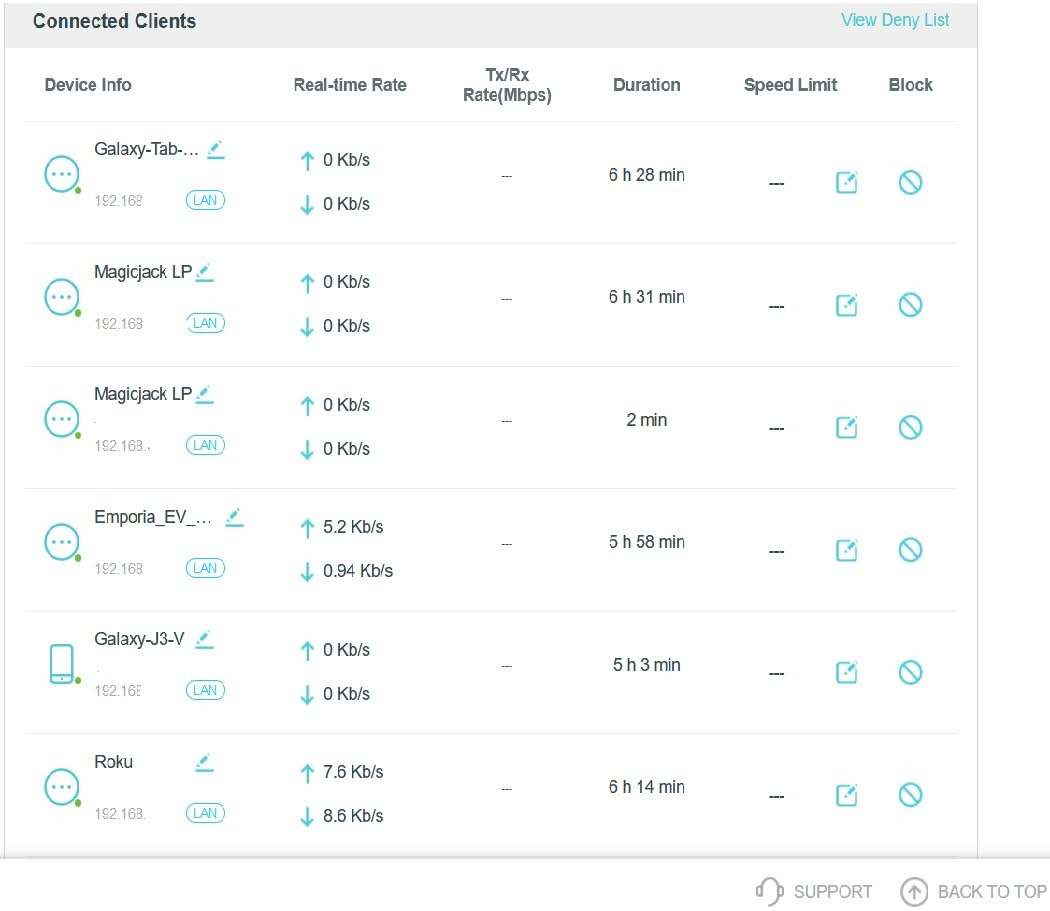
Task: Open speed limit settings for Galaxy-Tab
Action: [846, 182]
